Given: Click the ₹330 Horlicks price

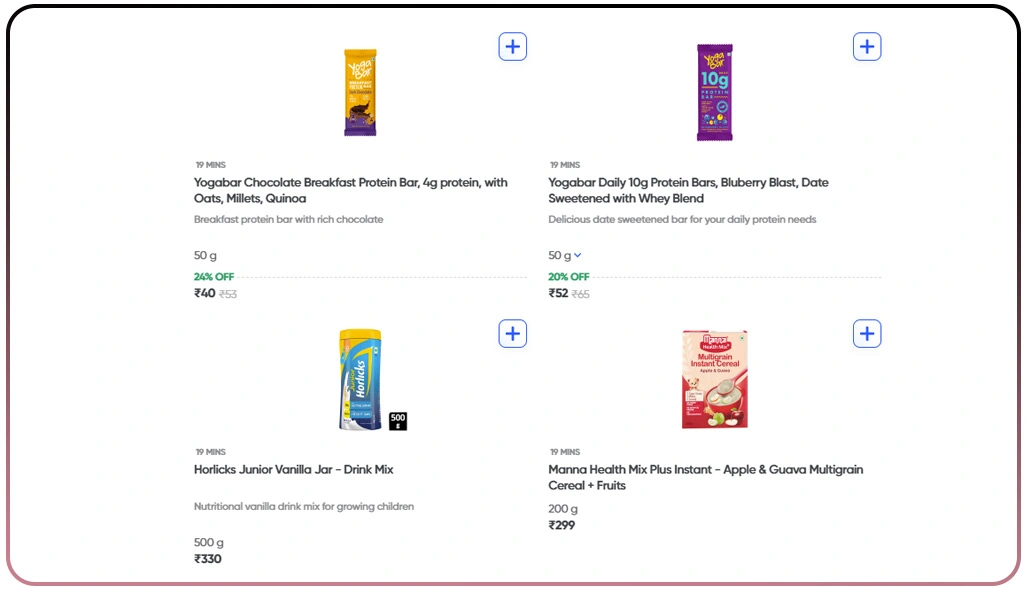Looking at the screenshot, I should (x=208, y=559).
